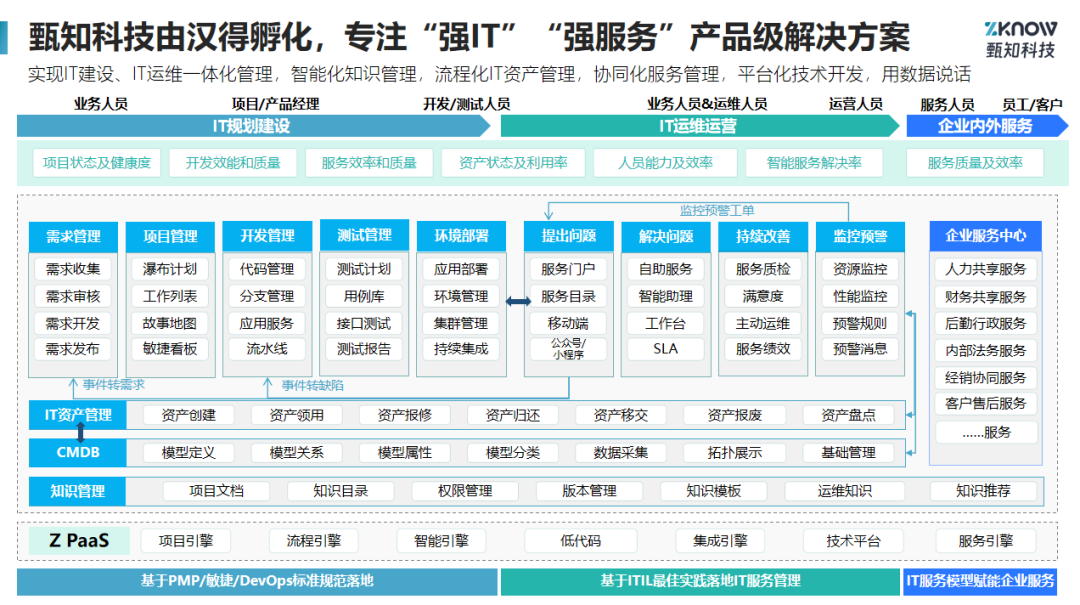Click the 瀑布计划 box

(x=170, y=269)
